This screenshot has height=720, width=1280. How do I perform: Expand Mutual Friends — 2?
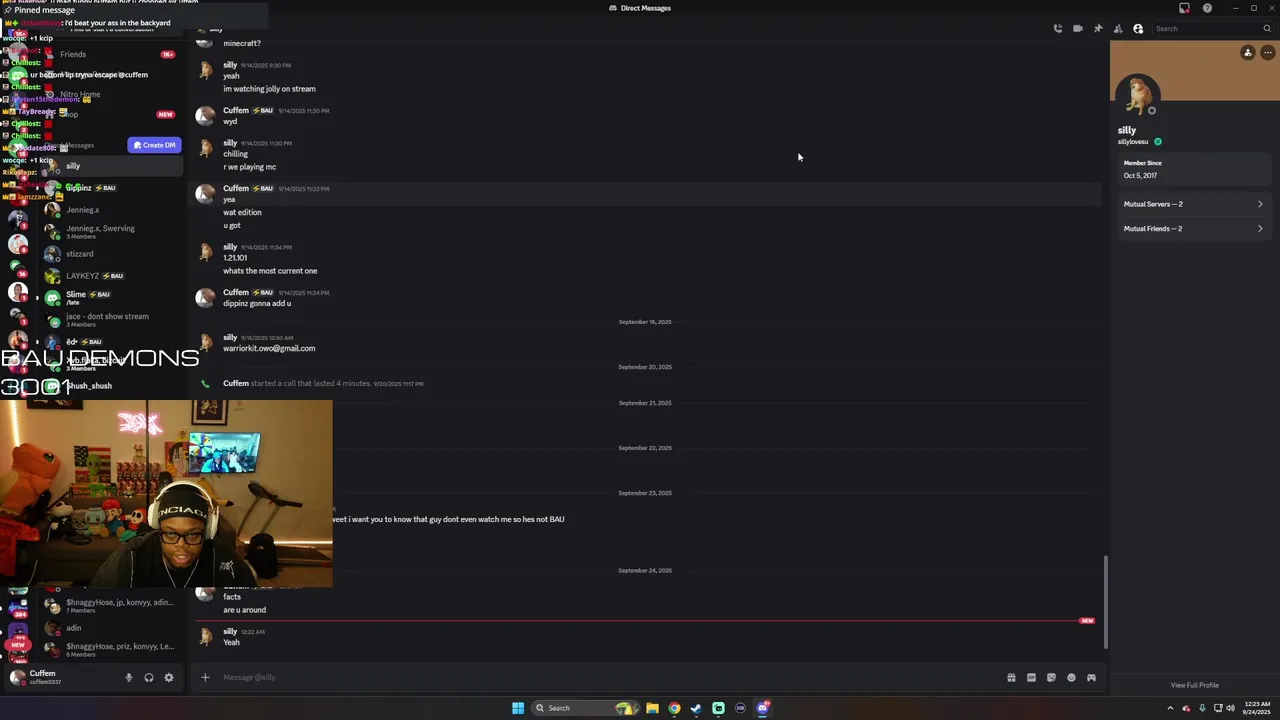tap(1193, 229)
